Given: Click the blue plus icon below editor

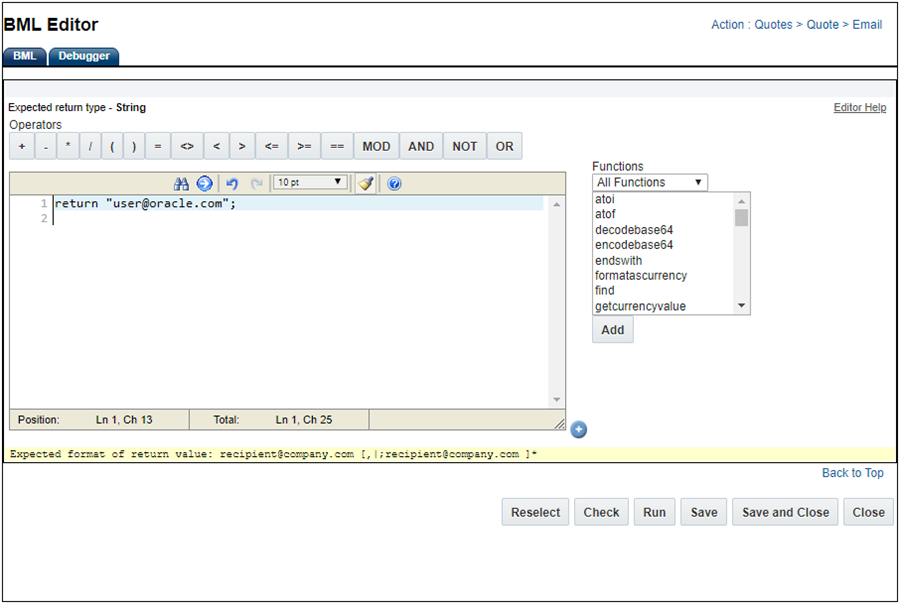Looking at the screenshot, I should [579, 430].
